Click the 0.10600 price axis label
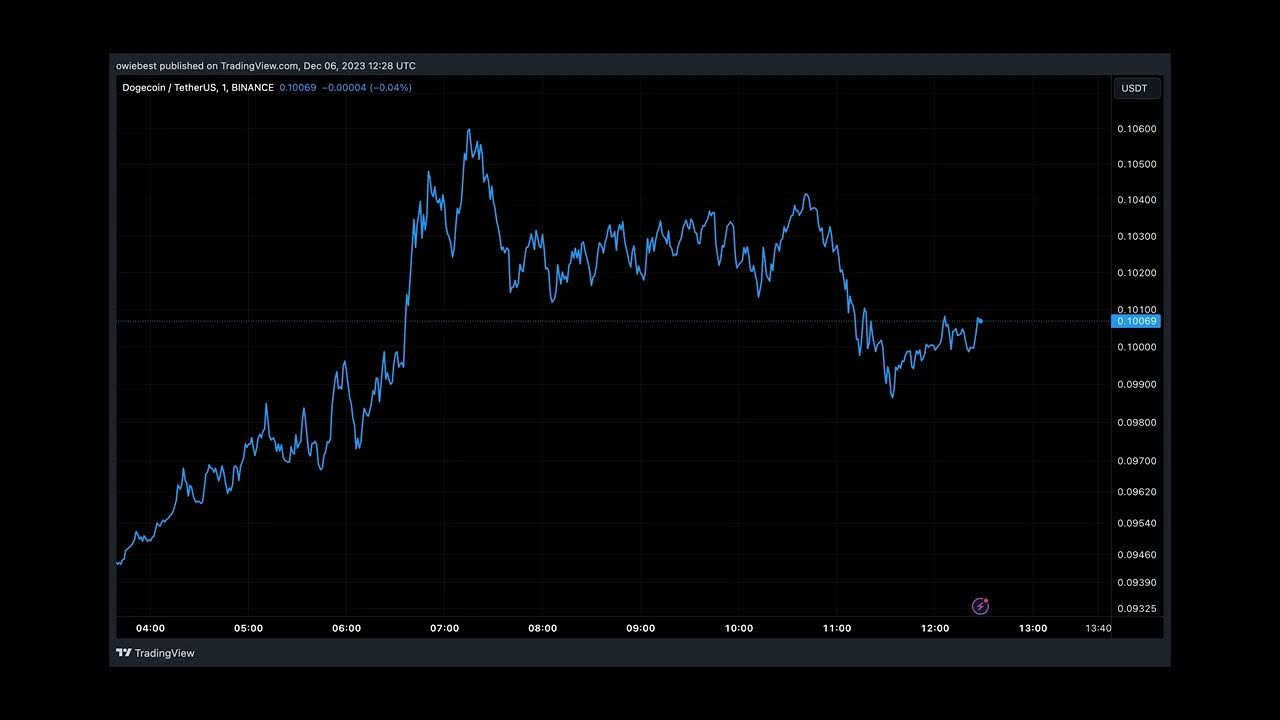The height and width of the screenshot is (720, 1280). (x=1136, y=129)
